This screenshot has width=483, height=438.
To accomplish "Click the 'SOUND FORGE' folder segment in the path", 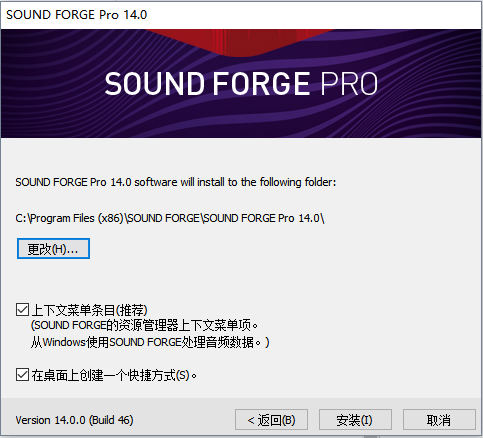I will tap(163, 218).
